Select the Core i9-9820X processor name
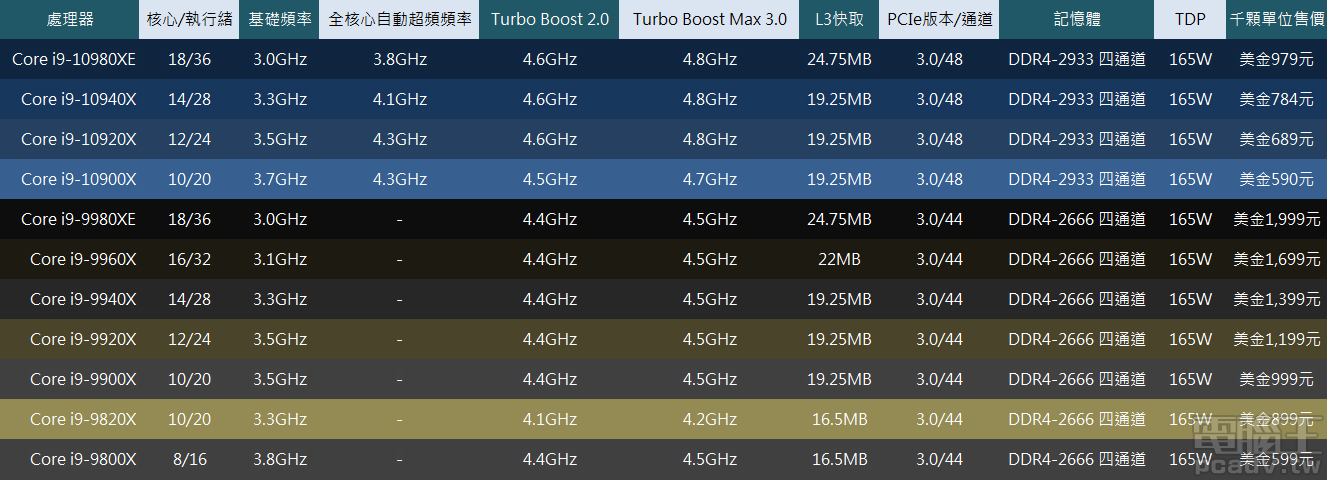This screenshot has width=1327, height=480. click(83, 419)
